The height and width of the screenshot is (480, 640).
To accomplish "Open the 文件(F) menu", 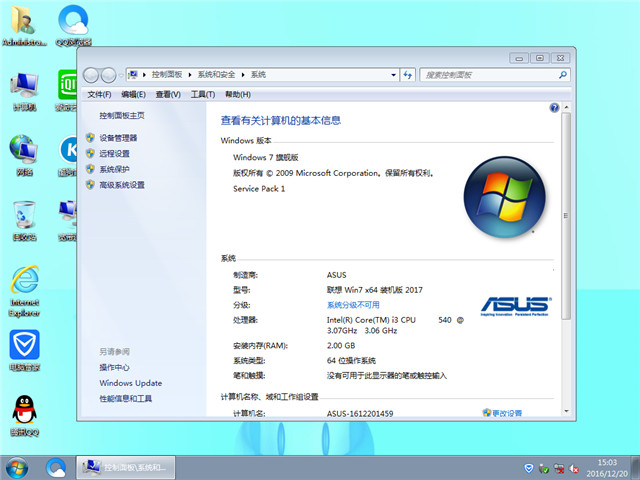I will (99, 95).
